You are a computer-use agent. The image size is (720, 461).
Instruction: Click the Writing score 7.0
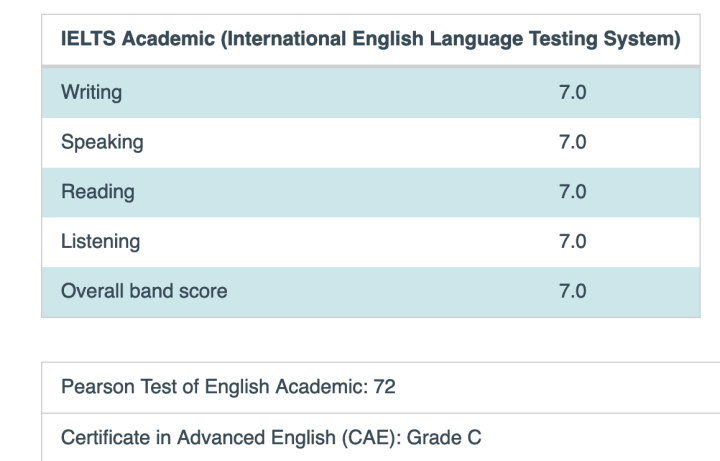[573, 92]
